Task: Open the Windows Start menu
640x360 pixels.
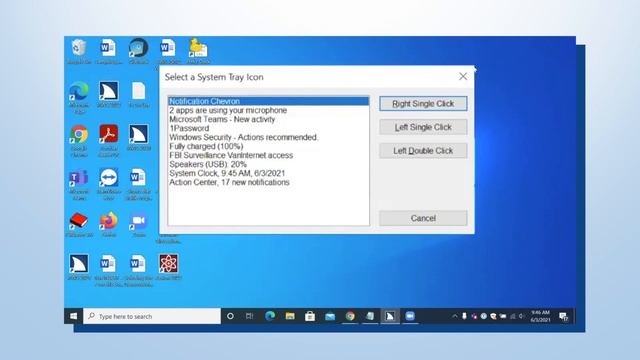Action: coord(73,316)
